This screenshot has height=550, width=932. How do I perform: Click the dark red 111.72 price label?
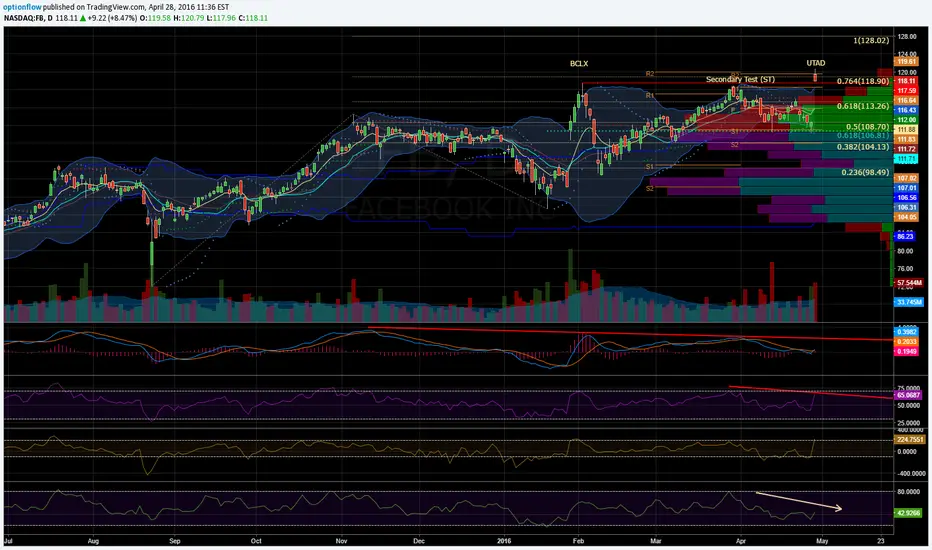coord(906,149)
